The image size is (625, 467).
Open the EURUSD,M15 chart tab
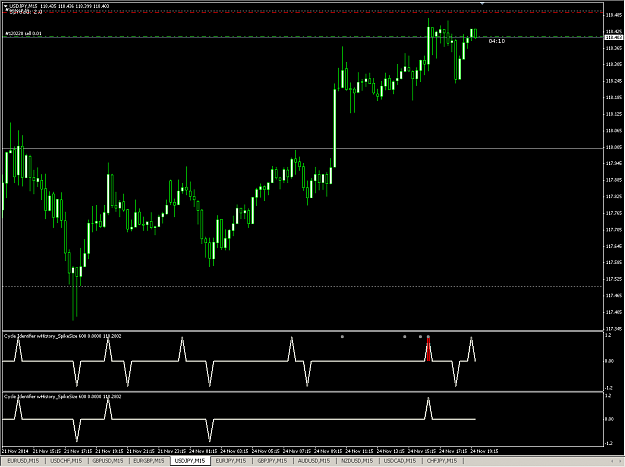pos(23,461)
